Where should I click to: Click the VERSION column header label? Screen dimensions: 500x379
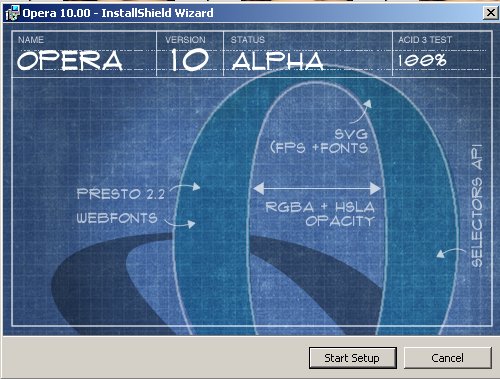(185, 40)
